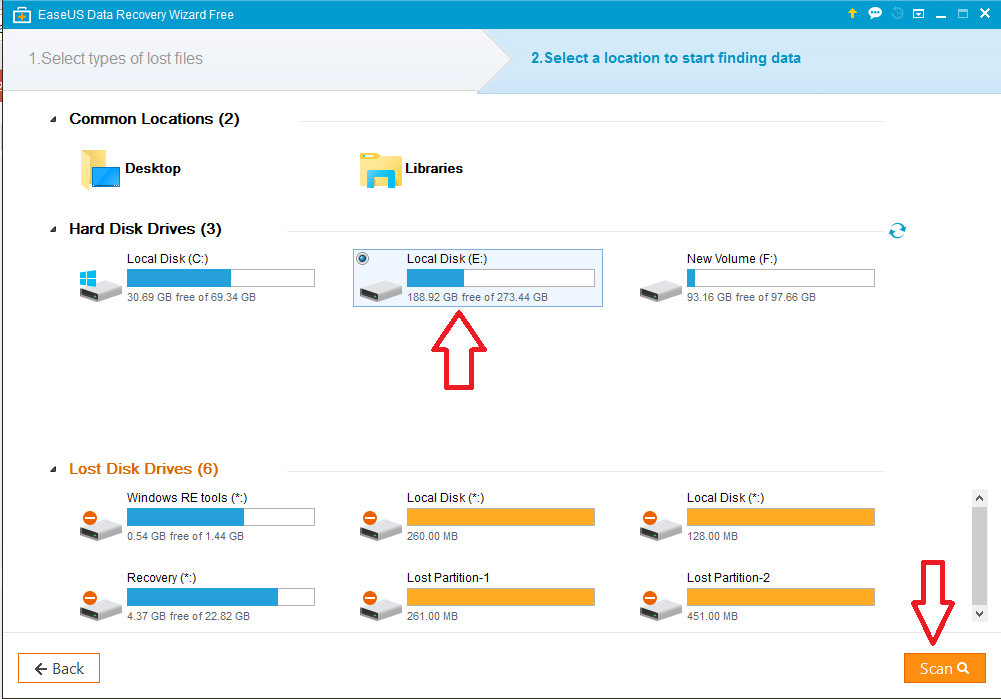The height and width of the screenshot is (699, 1001).
Task: Click "0.54 GB free of 1.44 GB" text
Action: 185,537
